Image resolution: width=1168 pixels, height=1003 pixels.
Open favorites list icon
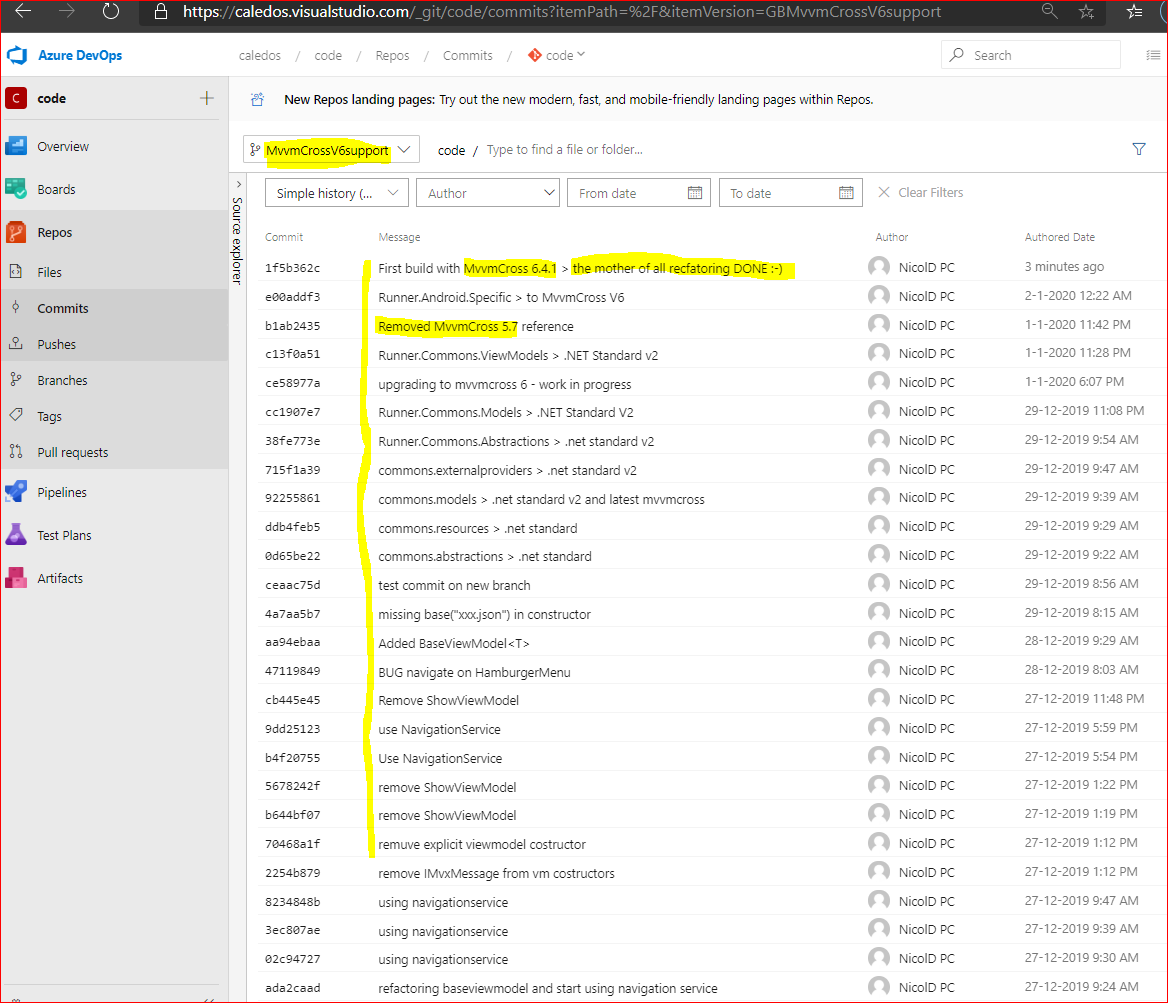[x=1134, y=11]
